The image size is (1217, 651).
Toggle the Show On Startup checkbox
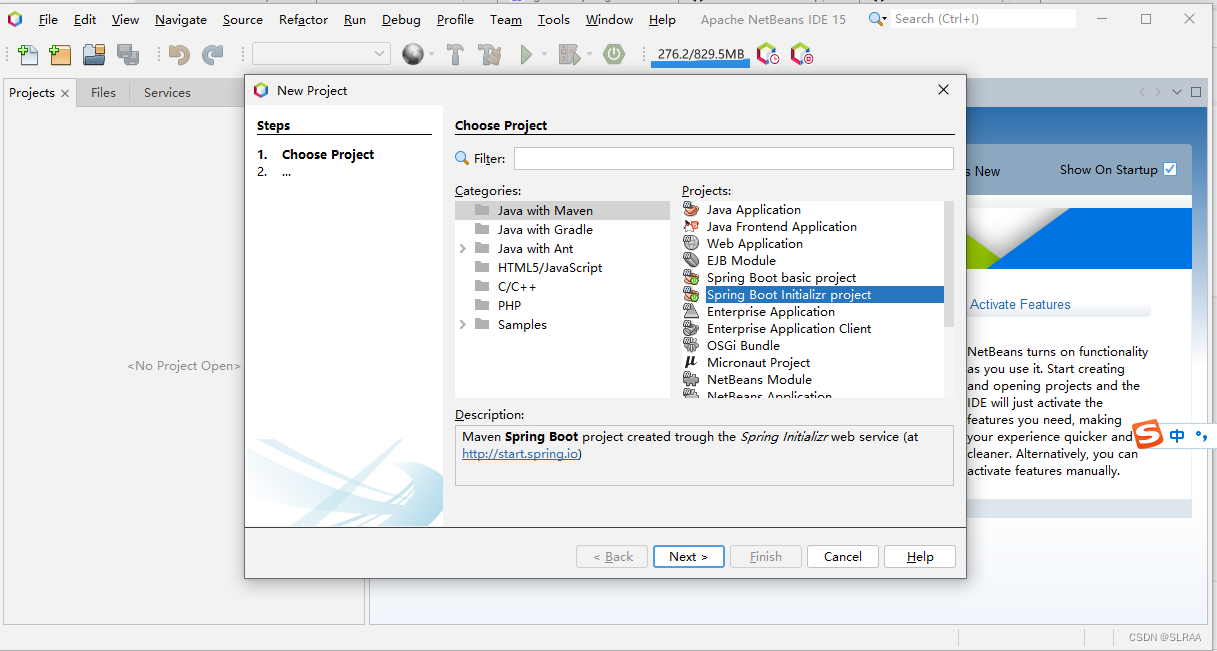[1170, 169]
